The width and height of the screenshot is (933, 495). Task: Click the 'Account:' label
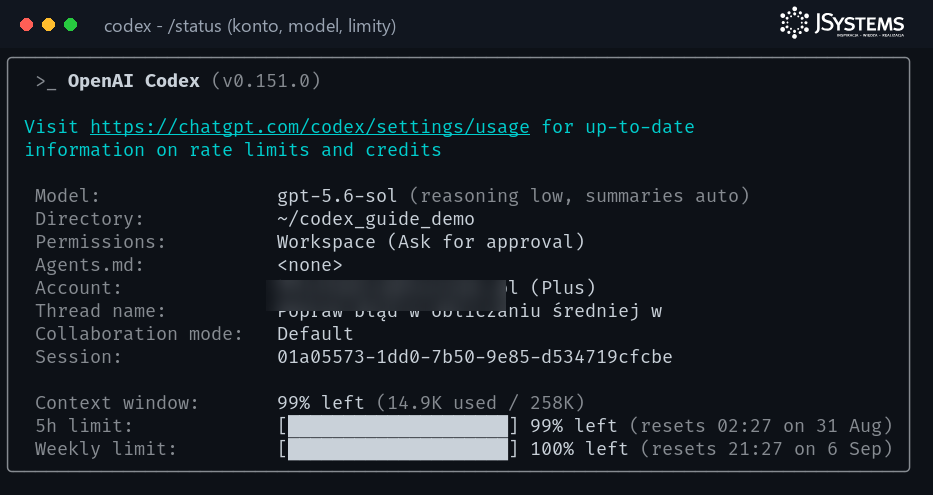pyautogui.click(x=79, y=287)
